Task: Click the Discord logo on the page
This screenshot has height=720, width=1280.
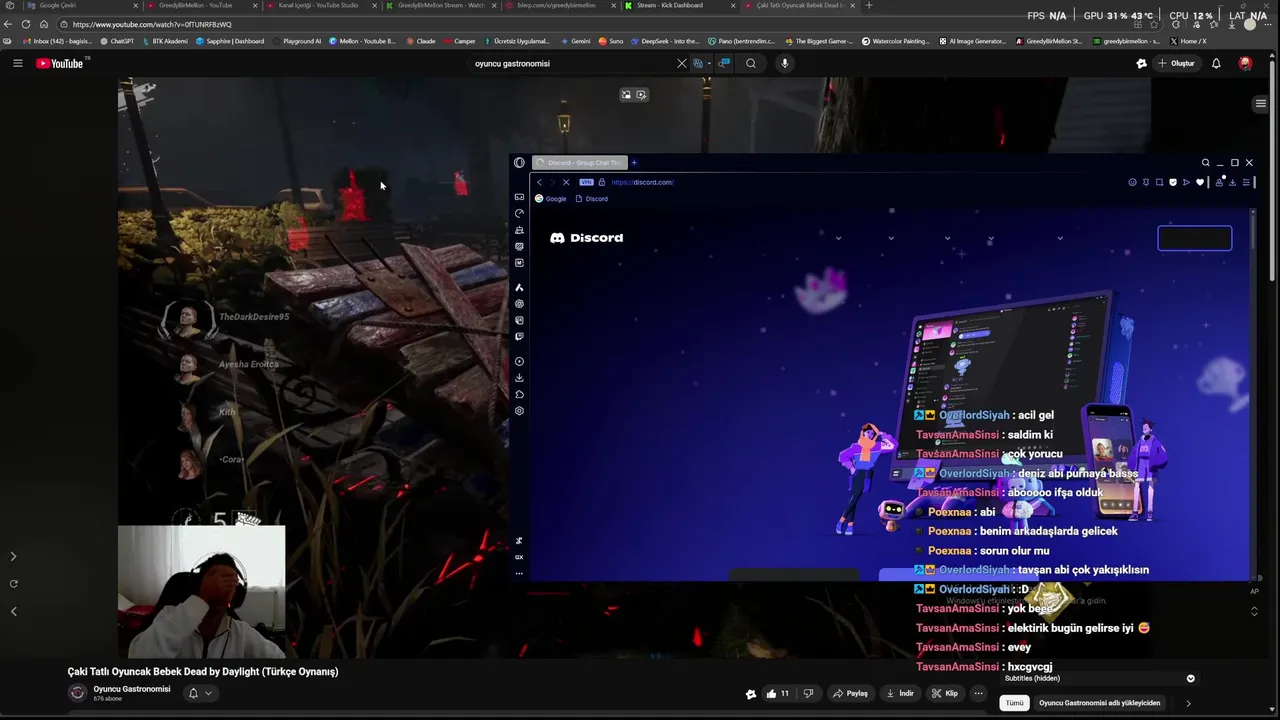Action: click(x=586, y=238)
